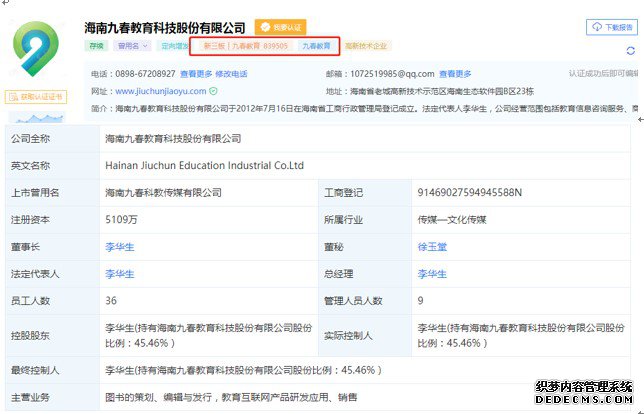This screenshot has width=644, height=414.
Task: Open board secretary 徐玉堂 link
Action: click(x=432, y=247)
